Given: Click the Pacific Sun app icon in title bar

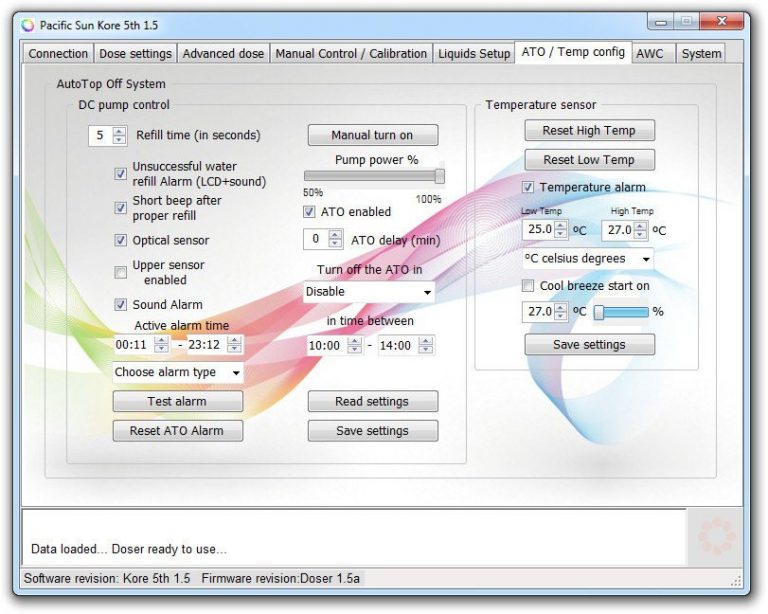Looking at the screenshot, I should click(27, 25).
